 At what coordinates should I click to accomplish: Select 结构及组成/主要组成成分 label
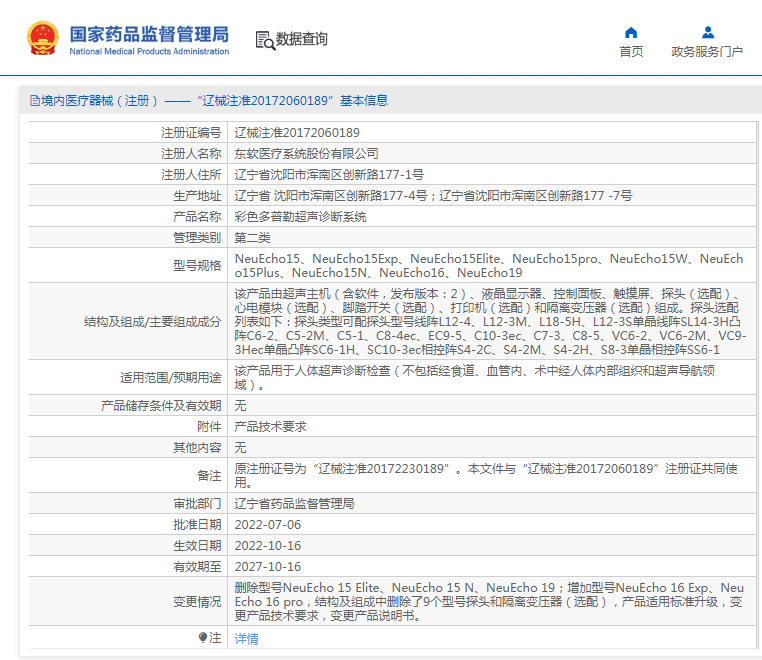(153, 322)
